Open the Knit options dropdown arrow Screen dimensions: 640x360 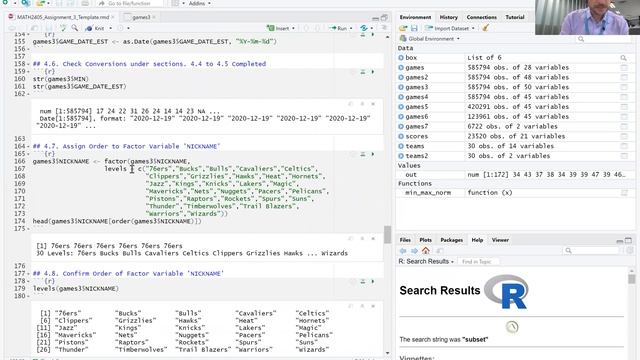coord(110,28)
